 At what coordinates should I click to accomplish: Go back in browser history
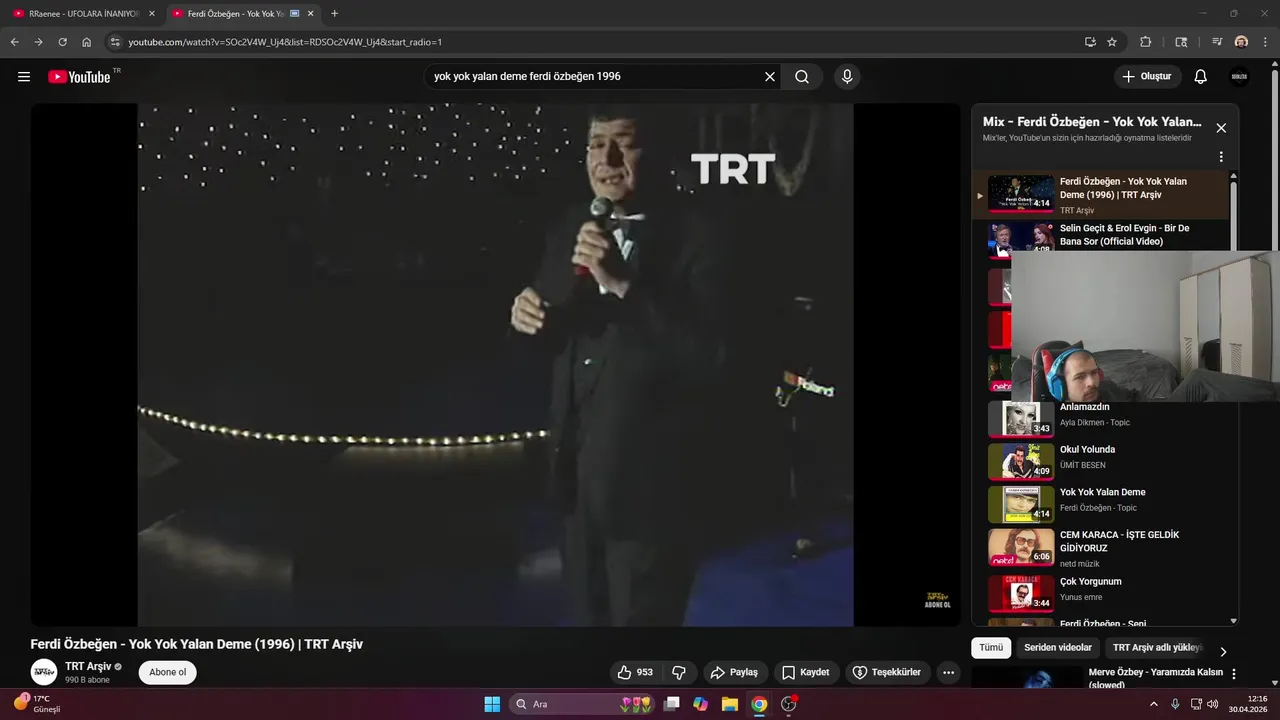pyautogui.click(x=14, y=42)
